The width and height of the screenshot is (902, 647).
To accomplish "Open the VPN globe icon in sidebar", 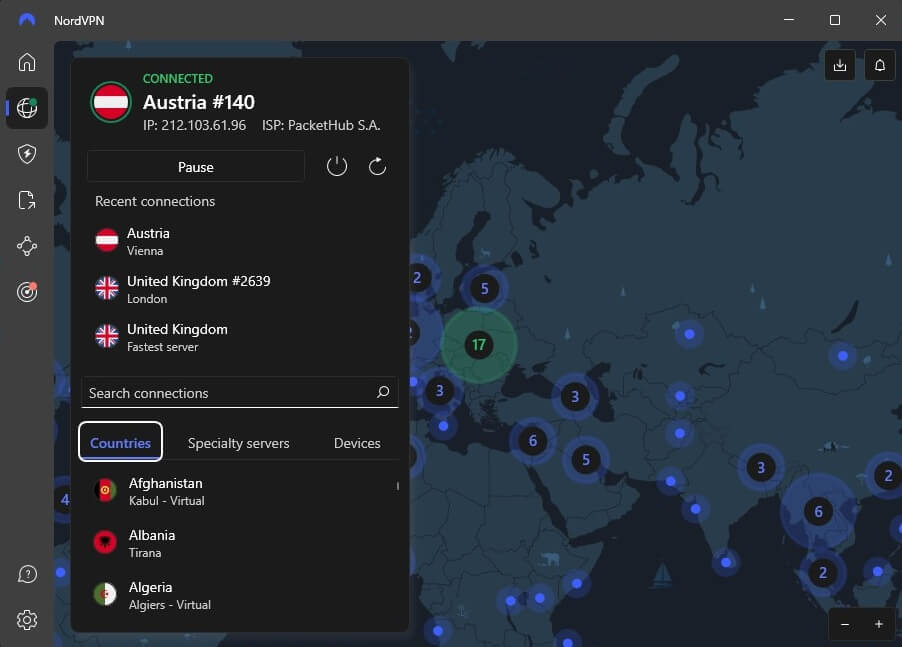I will (26, 108).
